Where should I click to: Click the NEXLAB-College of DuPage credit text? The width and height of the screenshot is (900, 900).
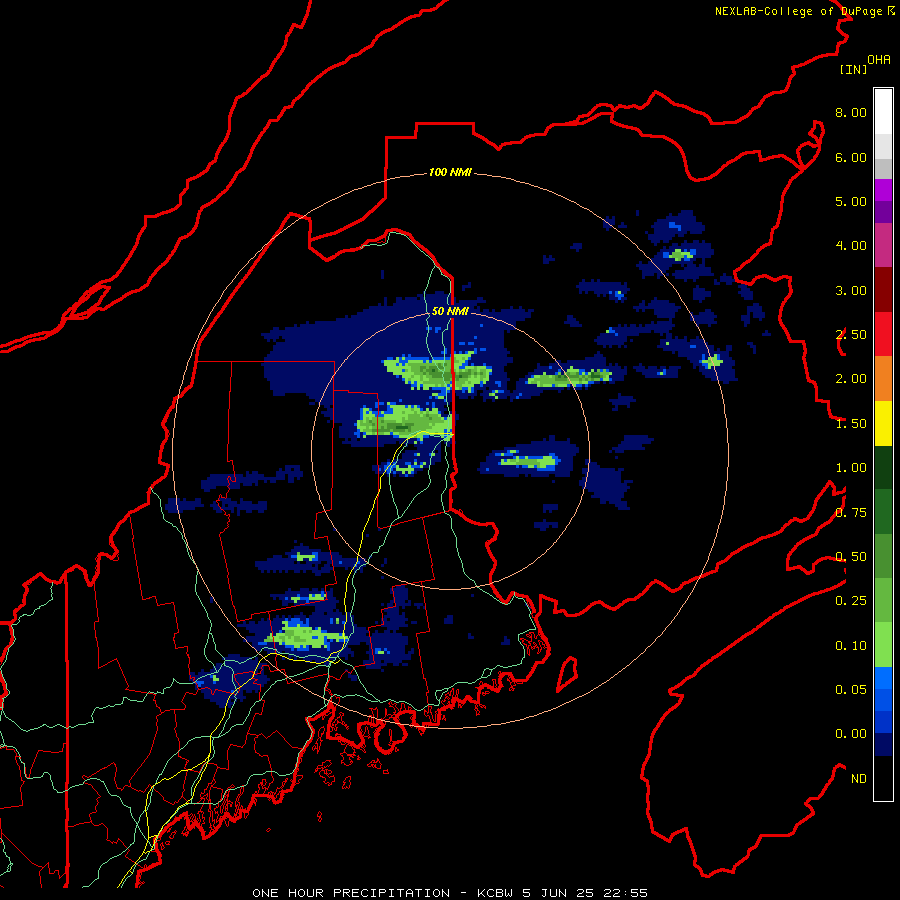[x=805, y=11]
